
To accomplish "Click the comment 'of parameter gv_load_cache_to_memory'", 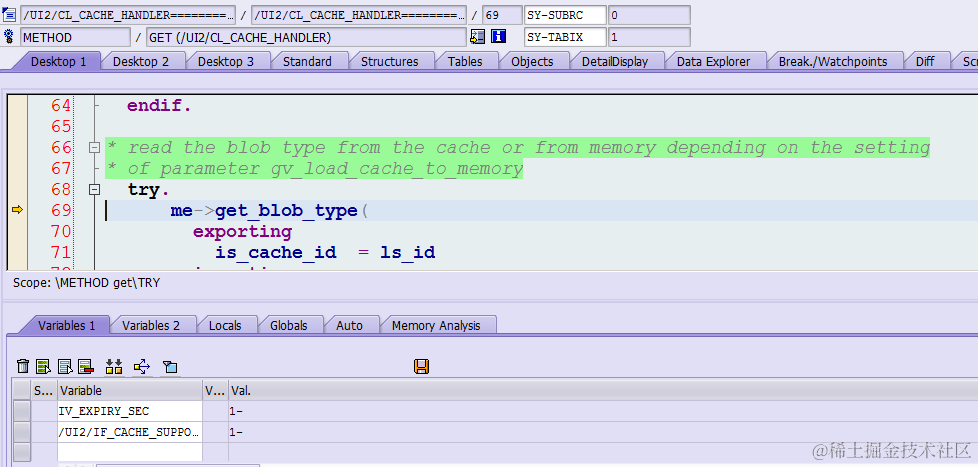I will pos(325,169).
